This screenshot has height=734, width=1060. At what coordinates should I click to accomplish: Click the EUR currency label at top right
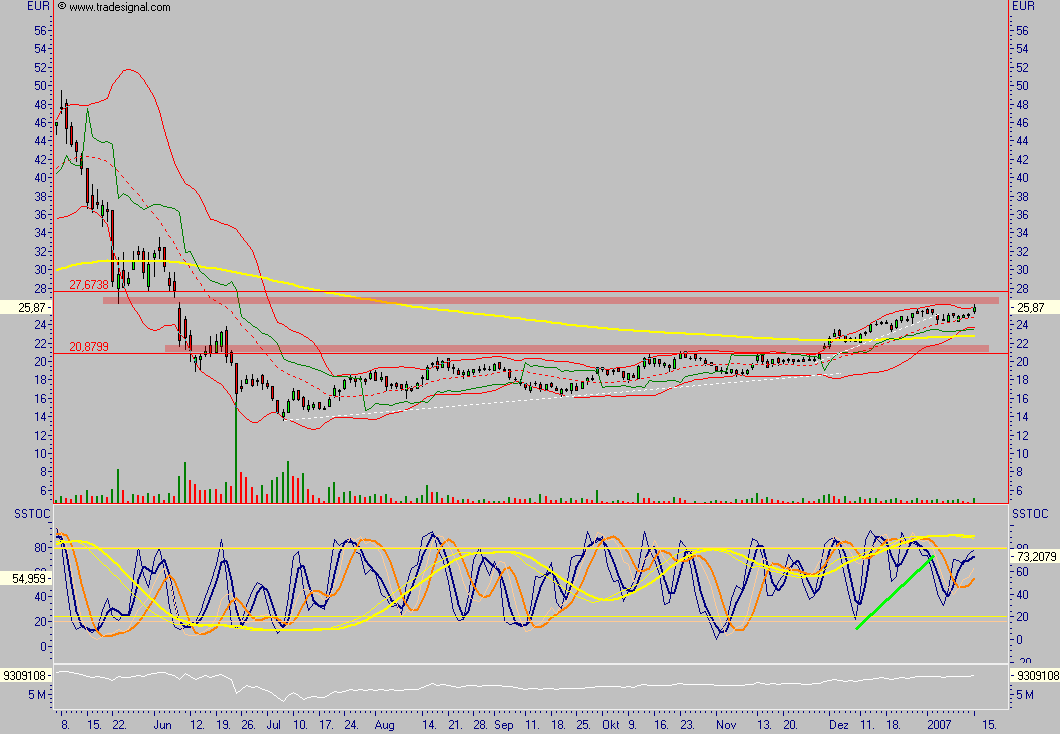(x=1023, y=6)
